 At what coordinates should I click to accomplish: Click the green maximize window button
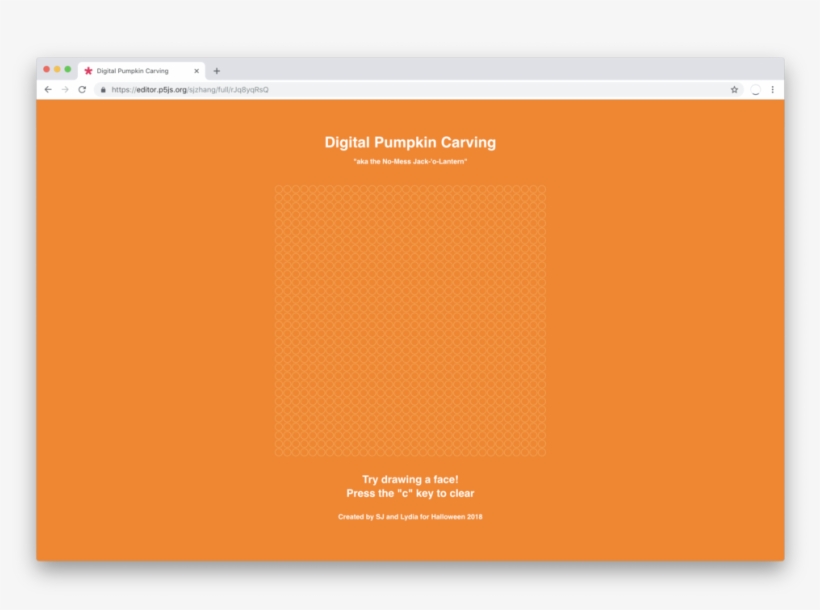click(68, 69)
